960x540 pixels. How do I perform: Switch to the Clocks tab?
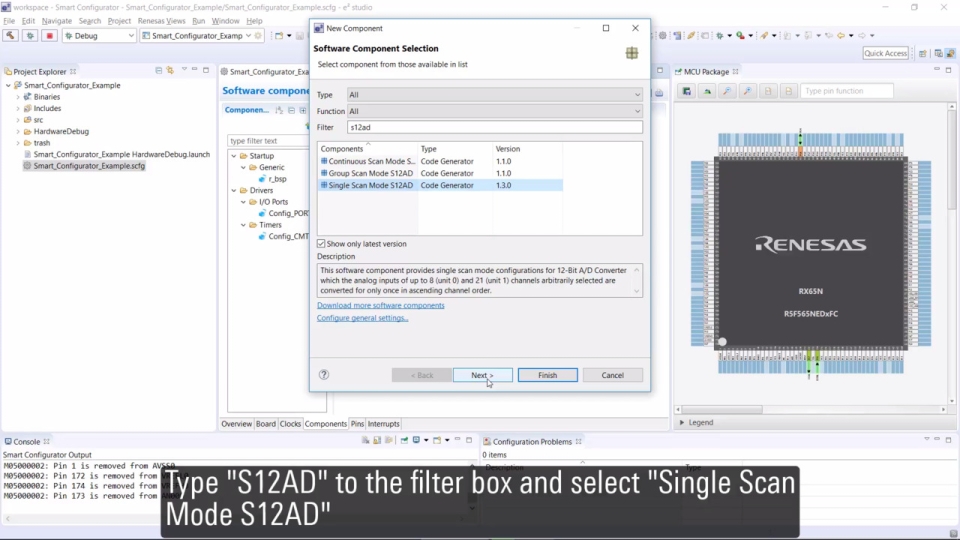tap(290, 424)
